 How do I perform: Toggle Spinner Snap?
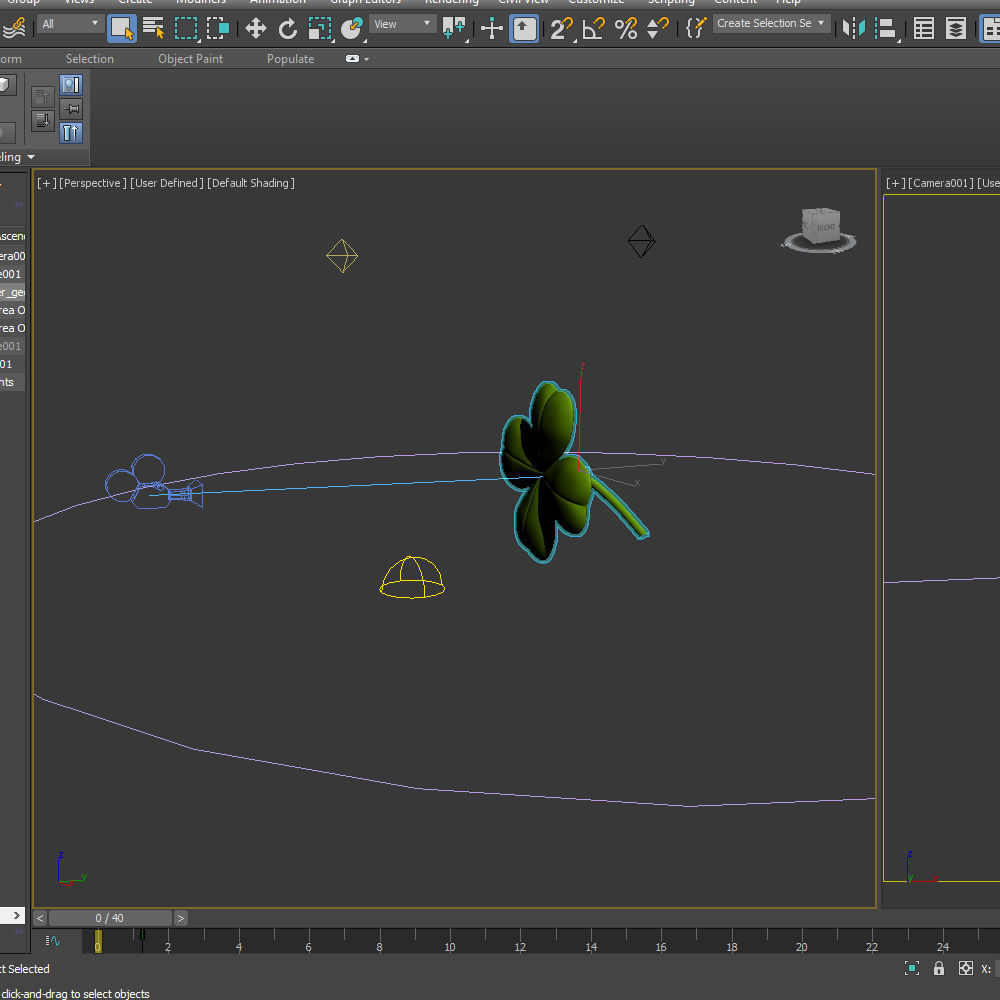click(x=658, y=28)
